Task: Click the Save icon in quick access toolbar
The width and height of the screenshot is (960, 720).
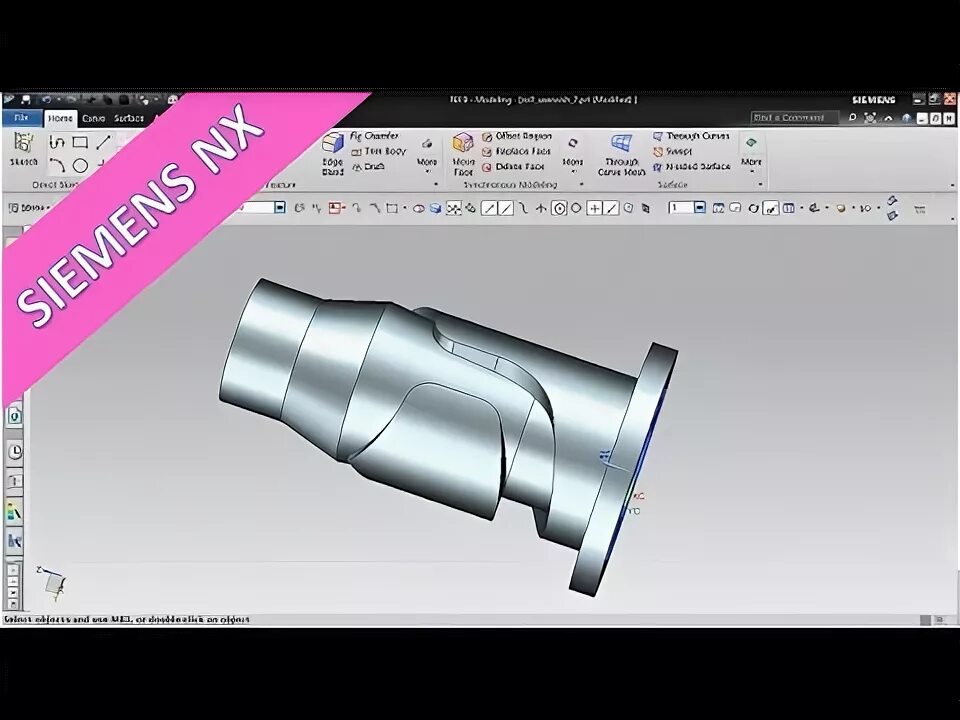Action: click(26, 99)
